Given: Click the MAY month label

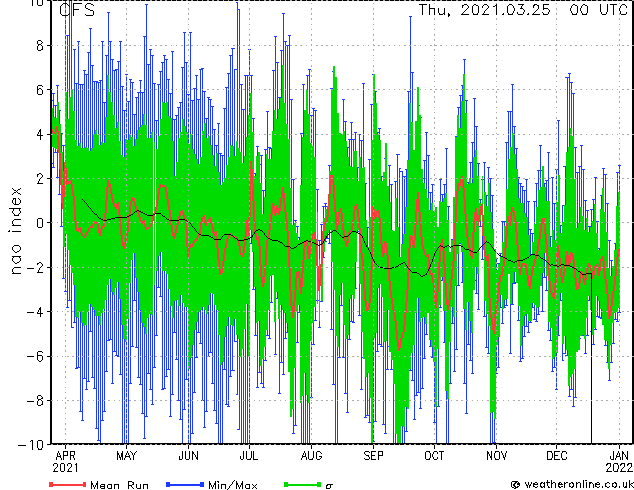Looking at the screenshot, I should (x=127, y=456).
